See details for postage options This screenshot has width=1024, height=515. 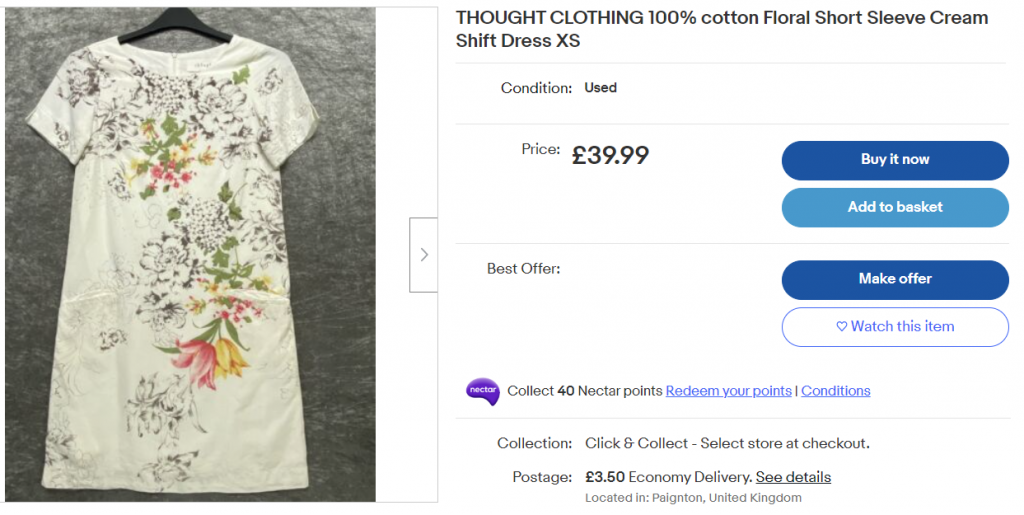point(793,477)
